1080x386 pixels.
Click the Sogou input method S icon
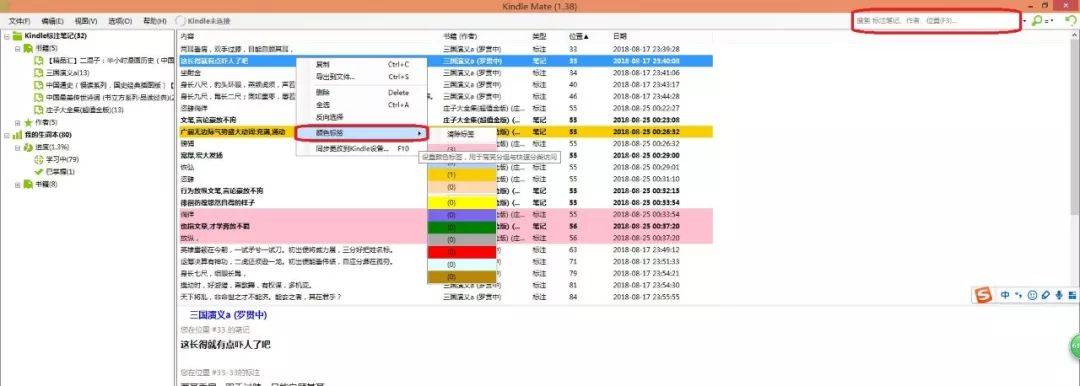click(984, 295)
